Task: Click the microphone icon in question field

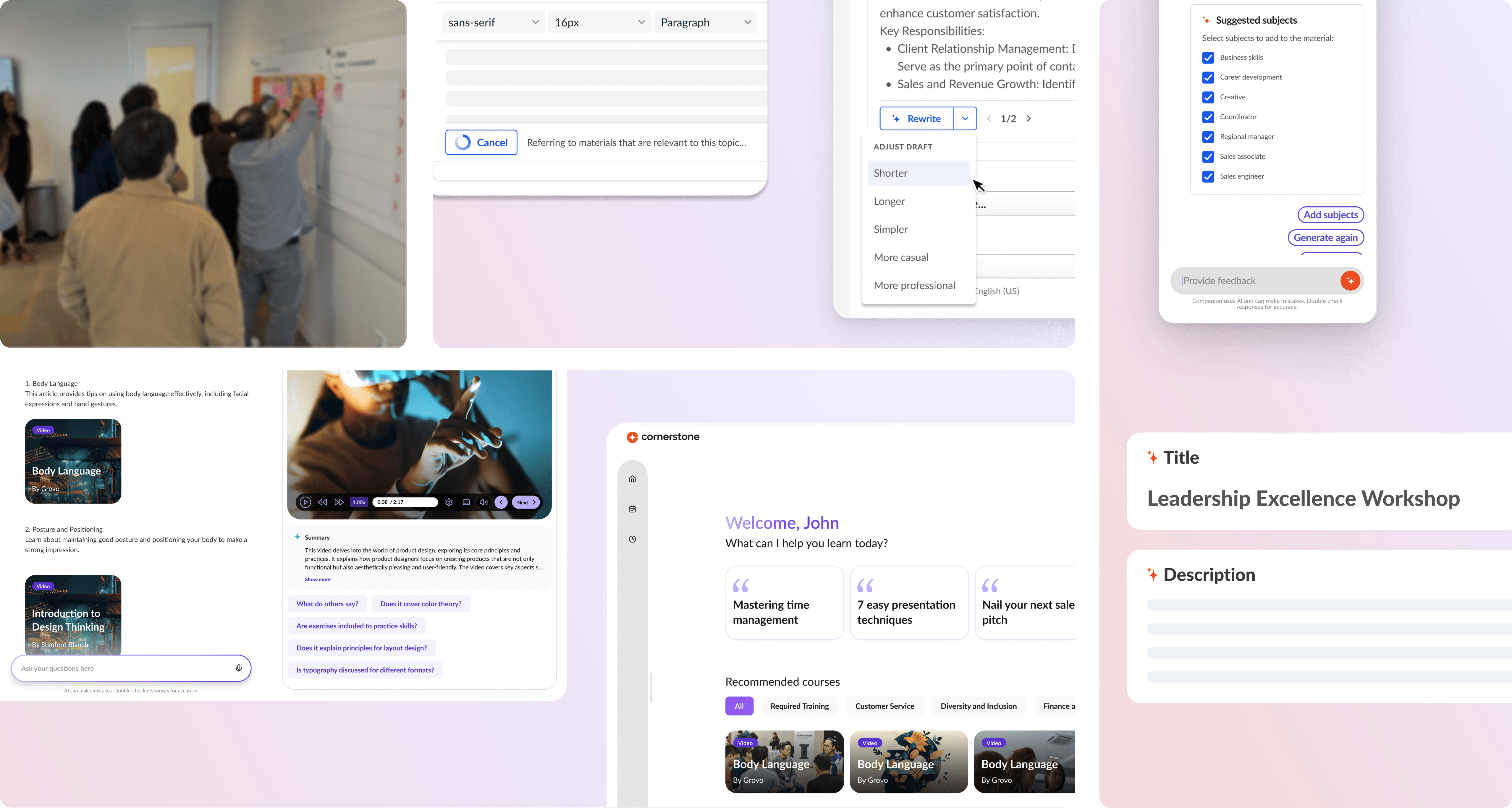Action: click(238, 668)
